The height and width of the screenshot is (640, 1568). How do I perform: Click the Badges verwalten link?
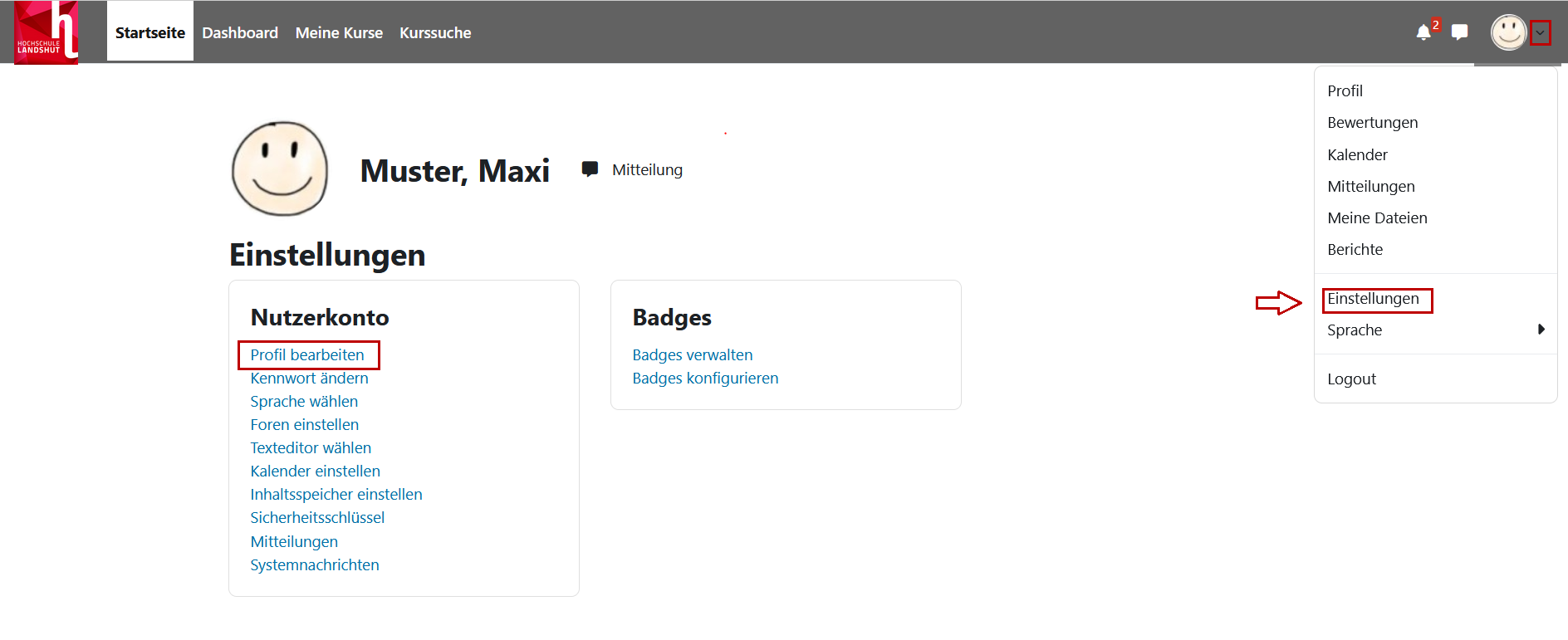point(693,355)
